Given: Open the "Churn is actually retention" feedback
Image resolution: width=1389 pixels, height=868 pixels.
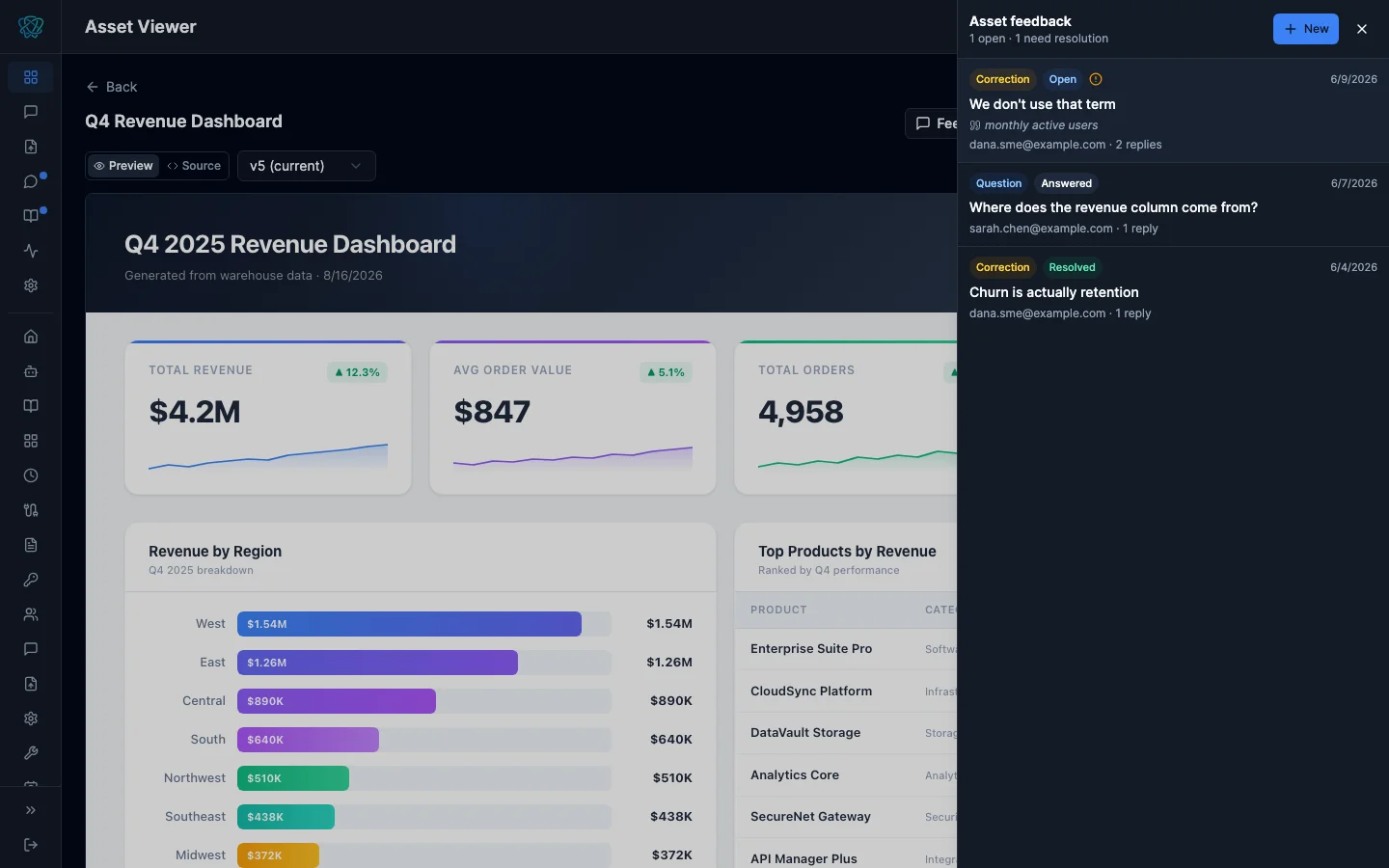Looking at the screenshot, I should 1173,289.
